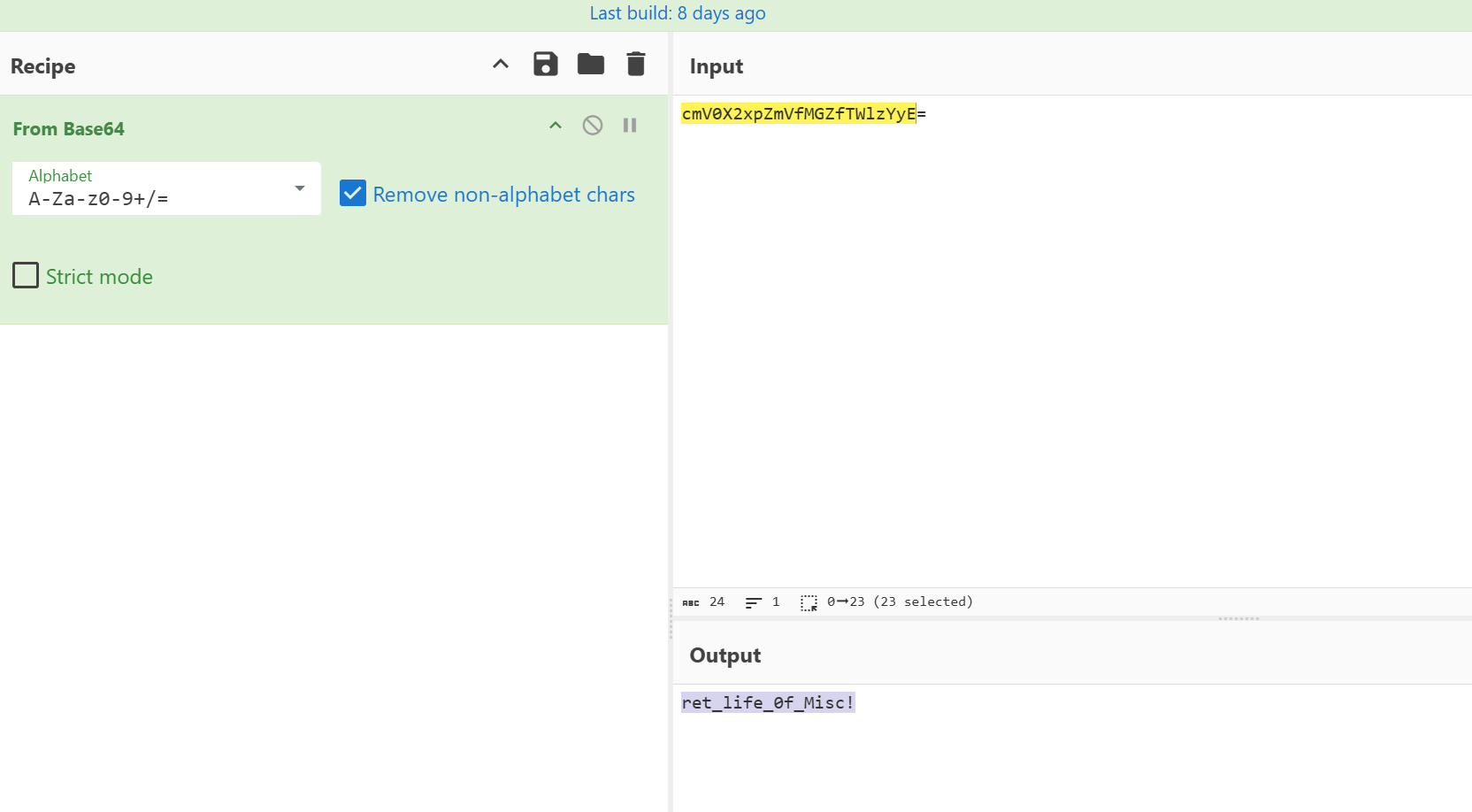Open the Alphabet dropdown
The width and height of the screenshot is (1472, 812).
pyautogui.click(x=299, y=188)
